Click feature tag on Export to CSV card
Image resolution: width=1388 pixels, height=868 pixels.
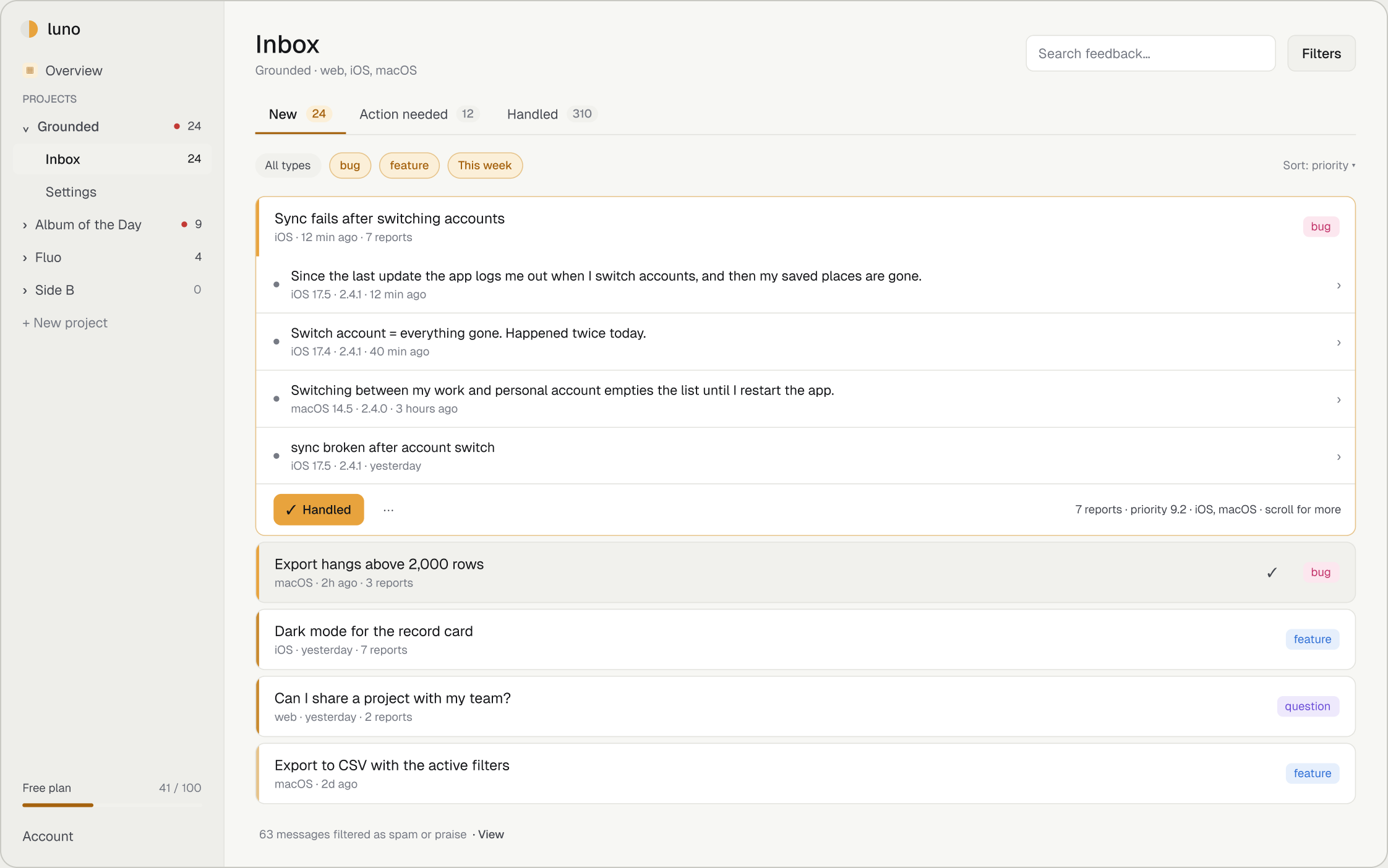click(x=1313, y=773)
